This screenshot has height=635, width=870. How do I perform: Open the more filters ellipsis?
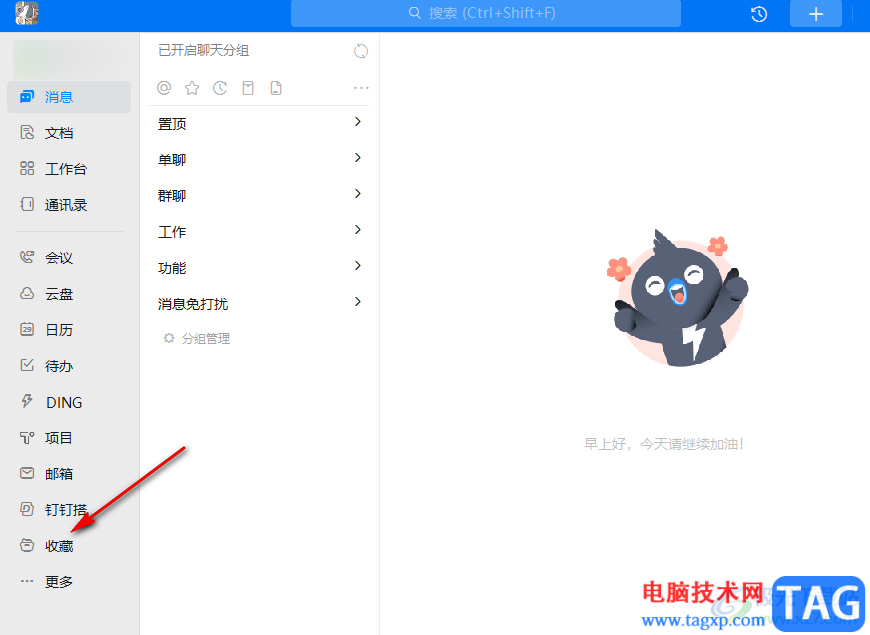[361, 88]
